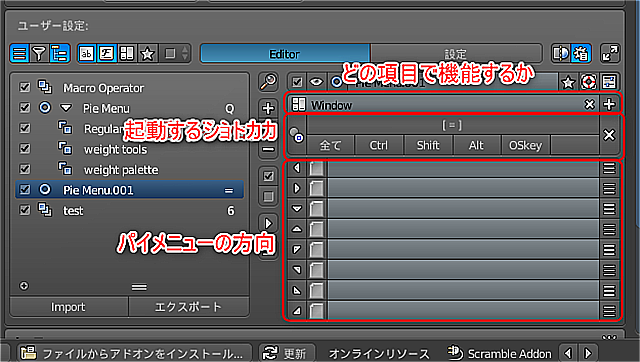Viewport: 640px width, 362px height.
Task: Uncheck the Macro Operator checkbox
Action: coord(24,87)
